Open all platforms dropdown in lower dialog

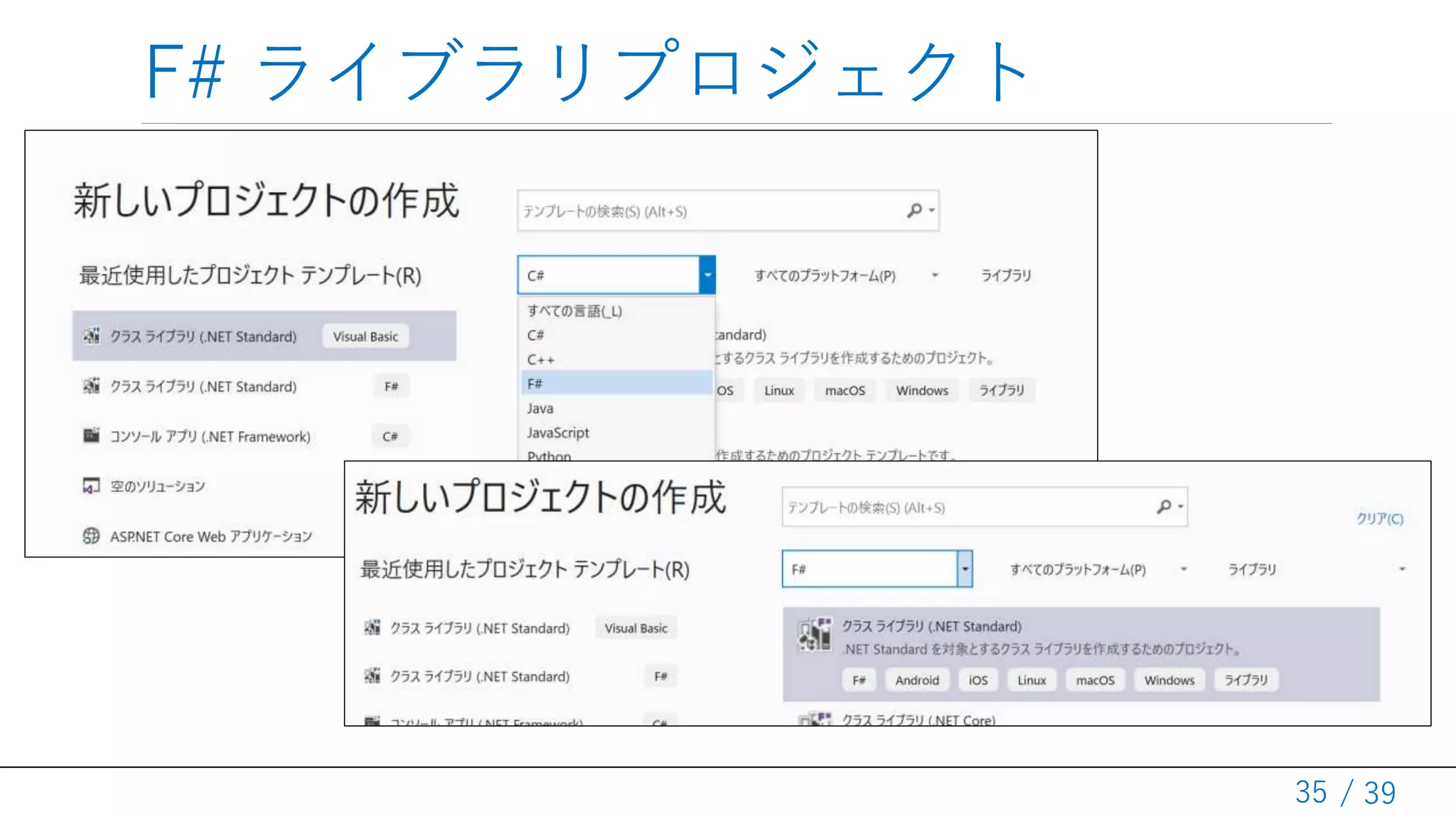pyautogui.click(x=1184, y=569)
